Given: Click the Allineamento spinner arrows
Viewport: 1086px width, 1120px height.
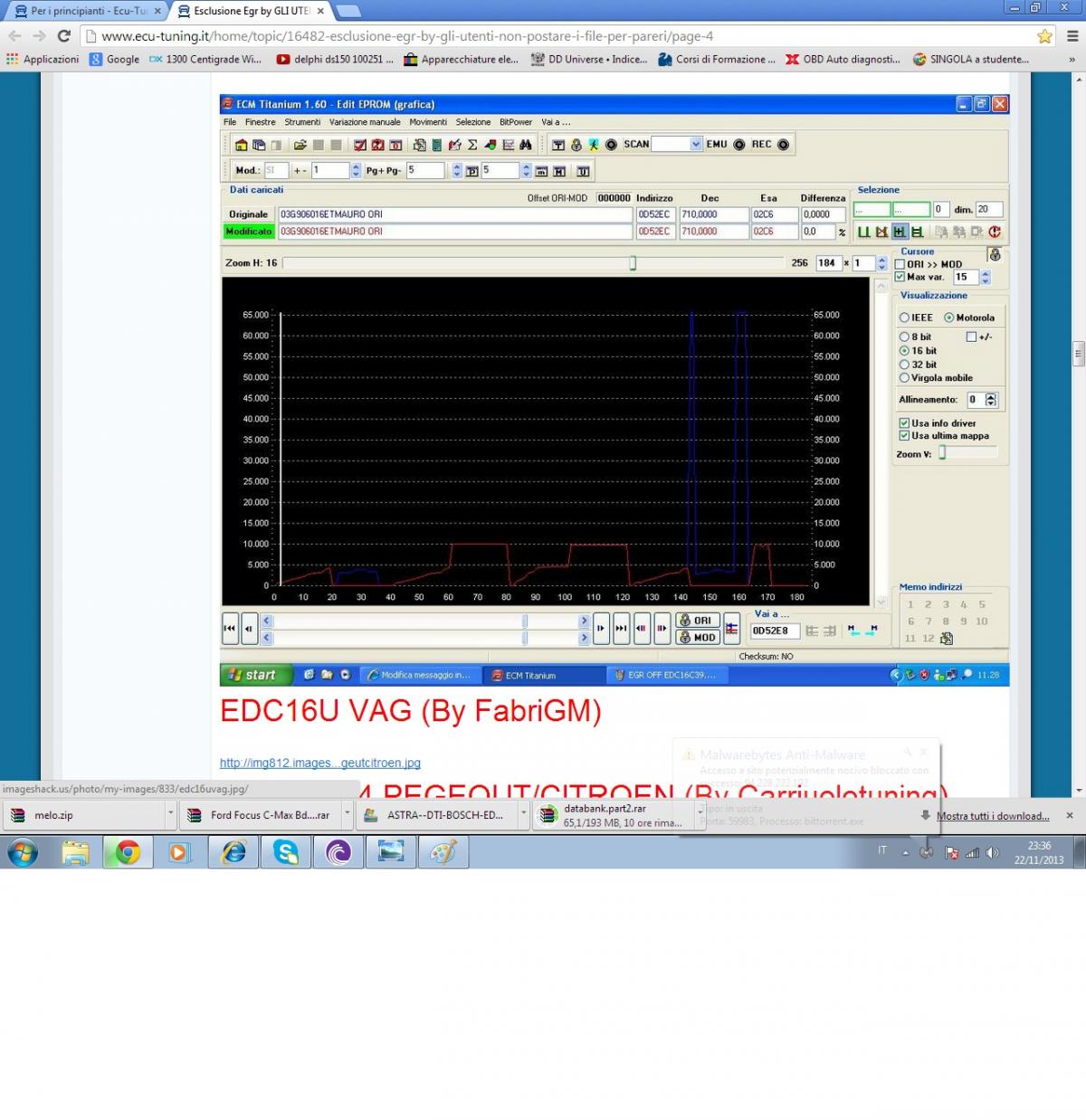Looking at the screenshot, I should pos(991,399).
